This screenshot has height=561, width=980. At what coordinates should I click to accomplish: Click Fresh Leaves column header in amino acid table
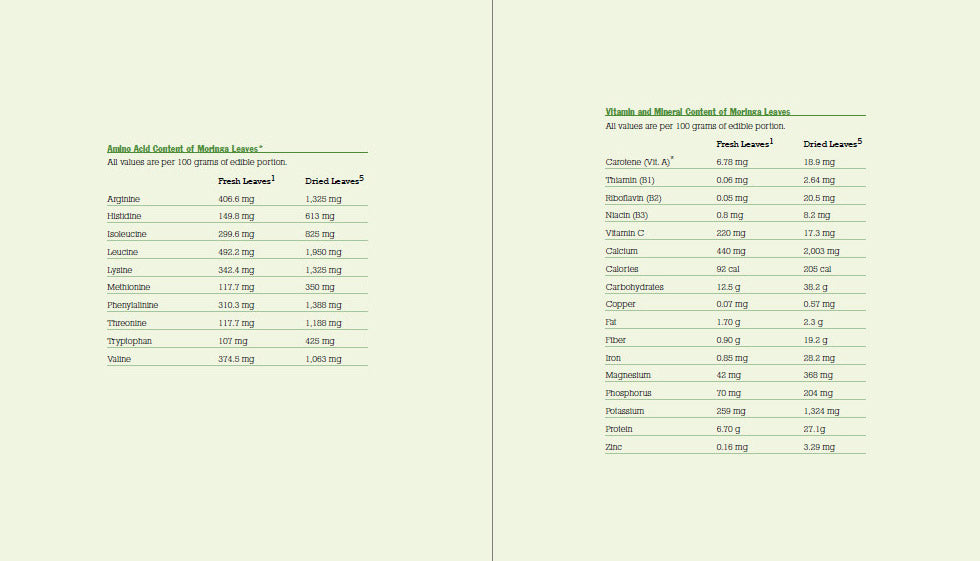[246, 181]
